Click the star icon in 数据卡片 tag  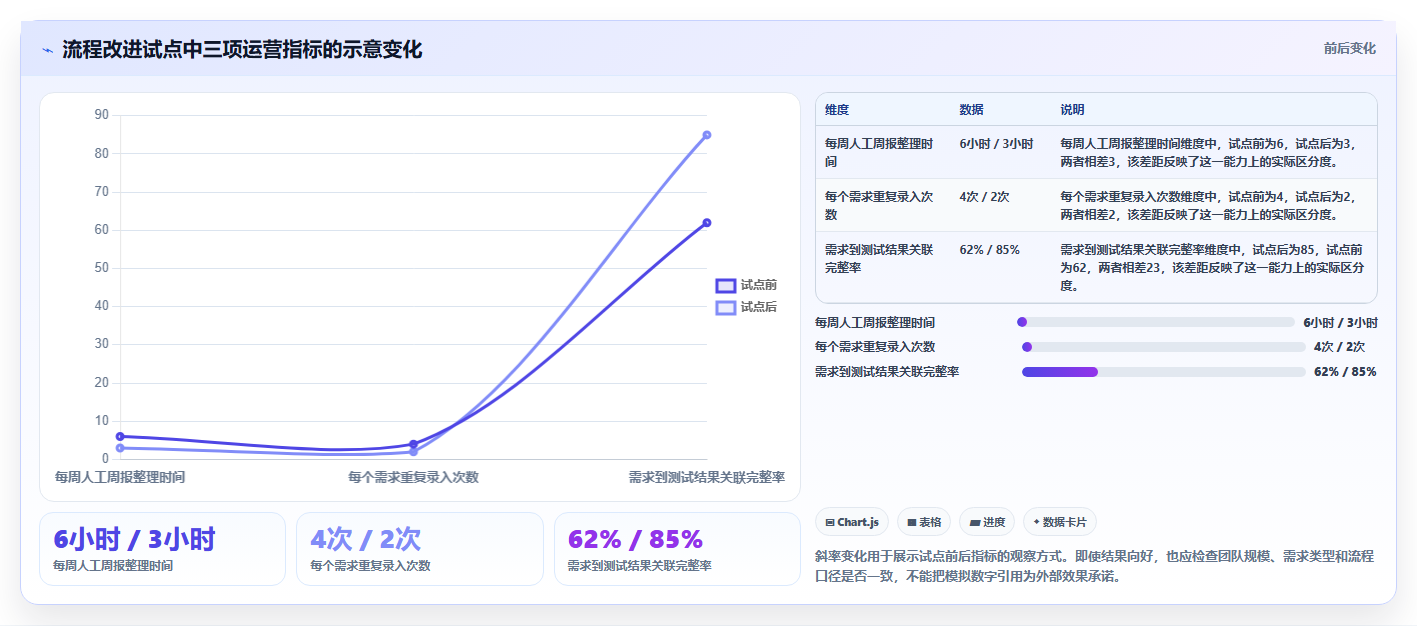pyautogui.click(x=1036, y=522)
